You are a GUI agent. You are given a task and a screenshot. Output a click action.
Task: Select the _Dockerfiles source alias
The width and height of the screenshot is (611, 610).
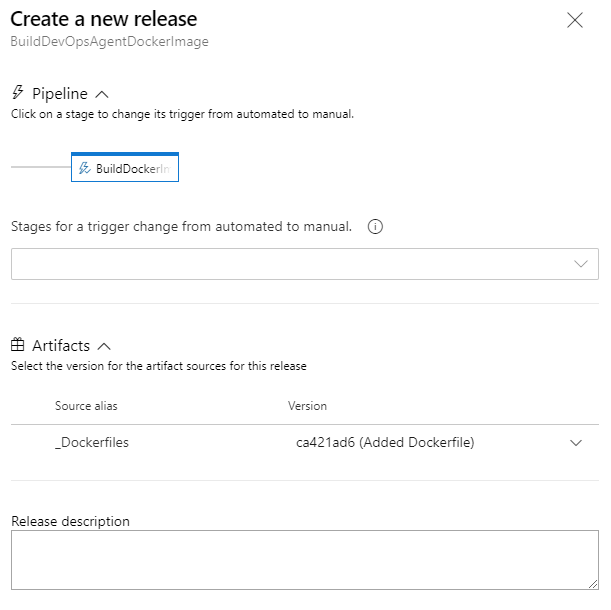tap(92, 442)
